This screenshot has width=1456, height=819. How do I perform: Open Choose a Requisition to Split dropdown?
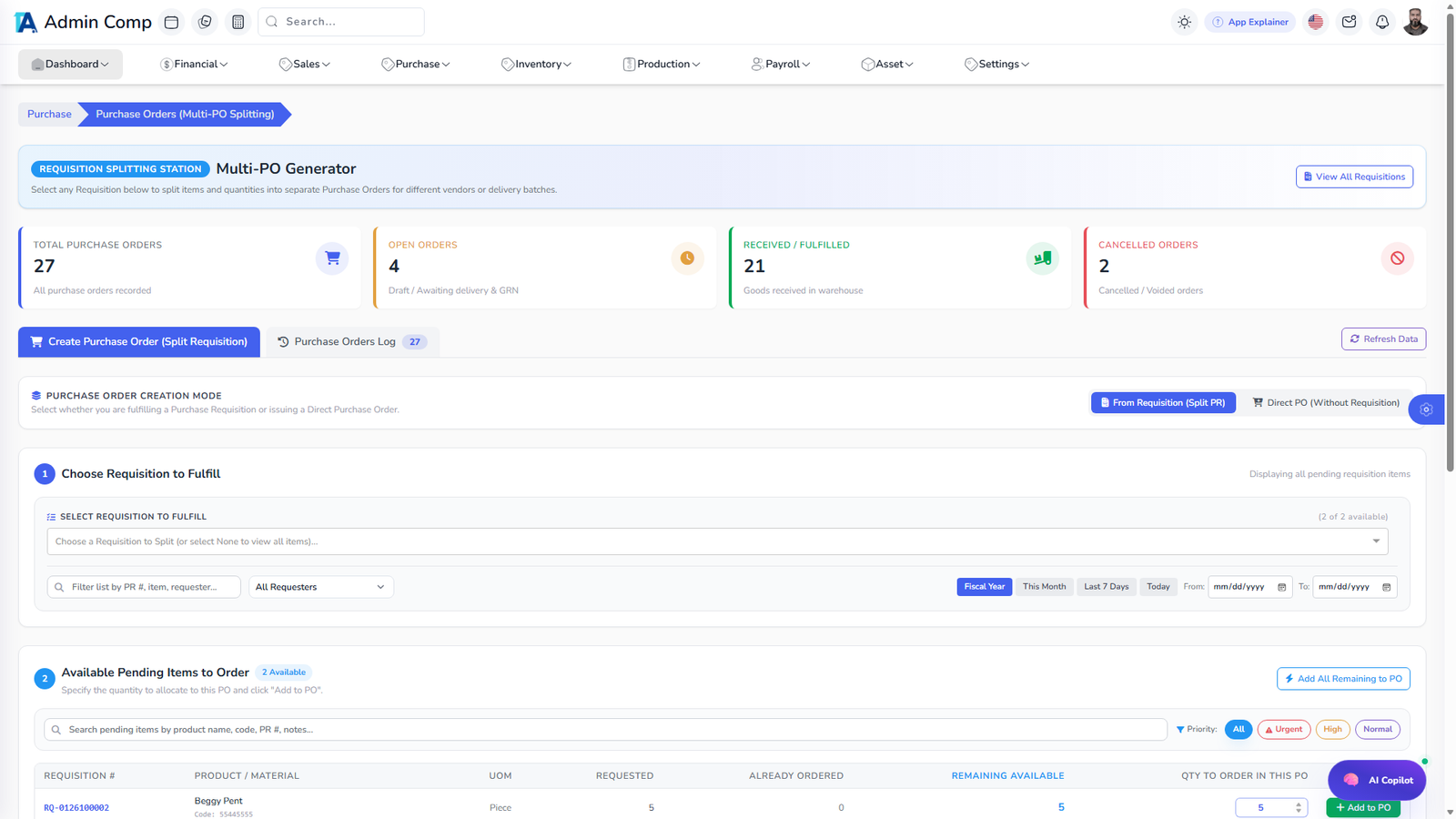tap(717, 541)
